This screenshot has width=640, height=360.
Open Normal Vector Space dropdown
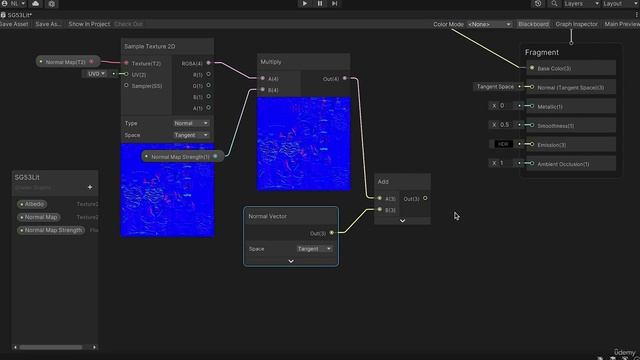point(314,249)
